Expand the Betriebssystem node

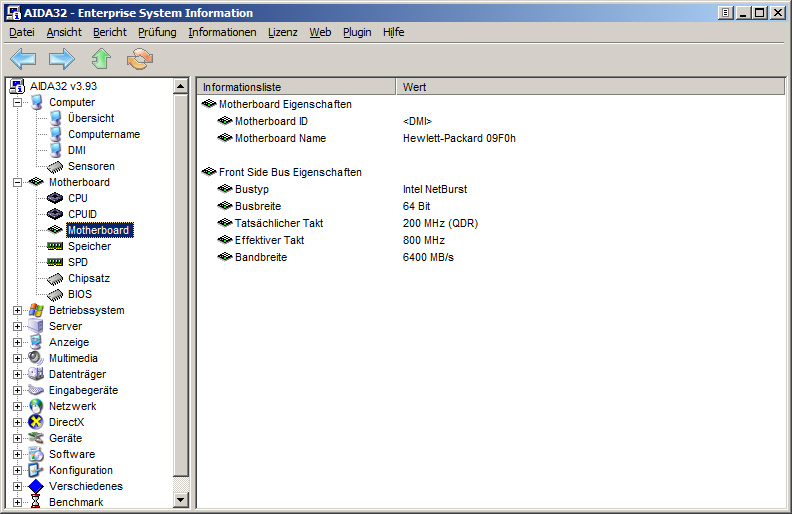(x=18, y=311)
